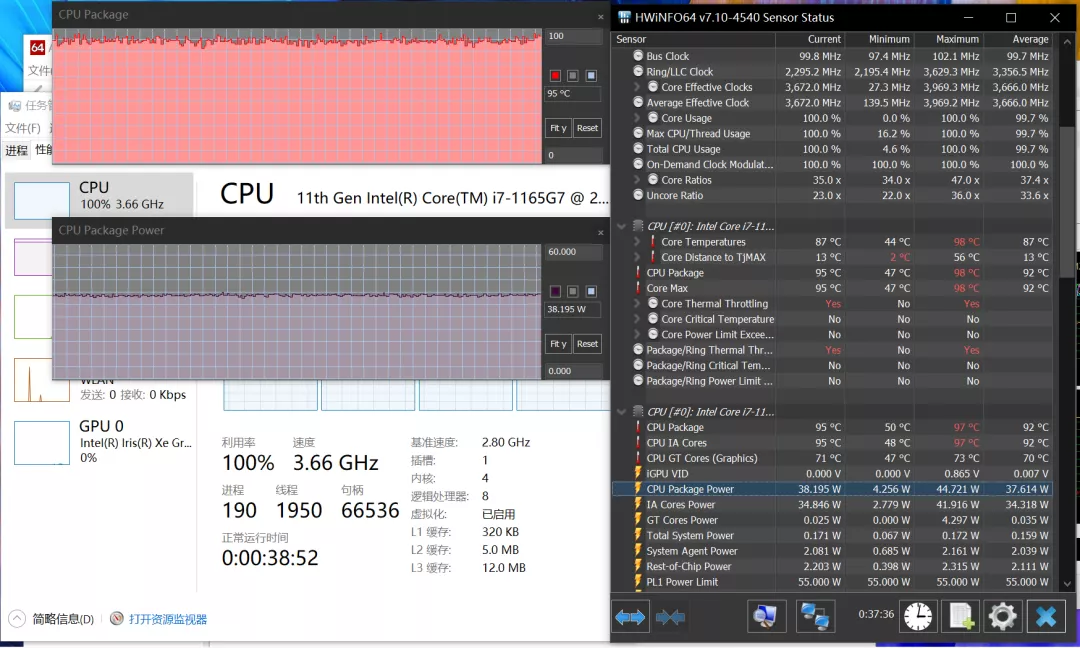Click Reset in CPU Package Power graph
1080x648 pixels.
588,344
